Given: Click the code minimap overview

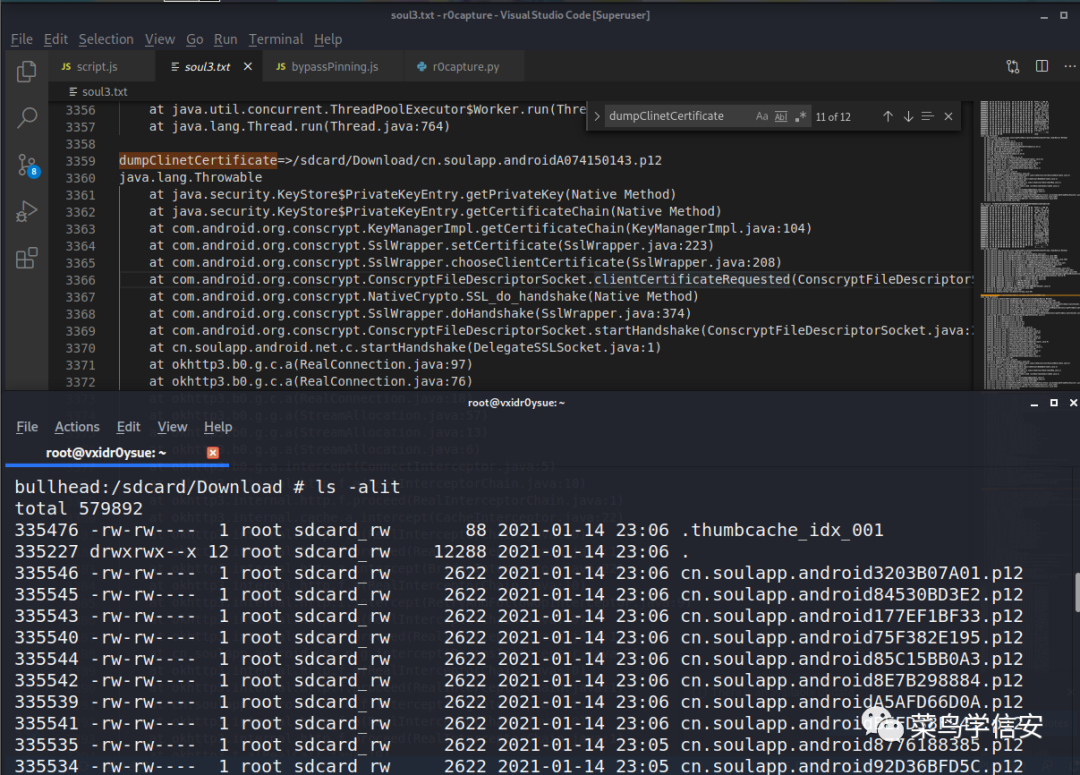Looking at the screenshot, I should (1029, 245).
